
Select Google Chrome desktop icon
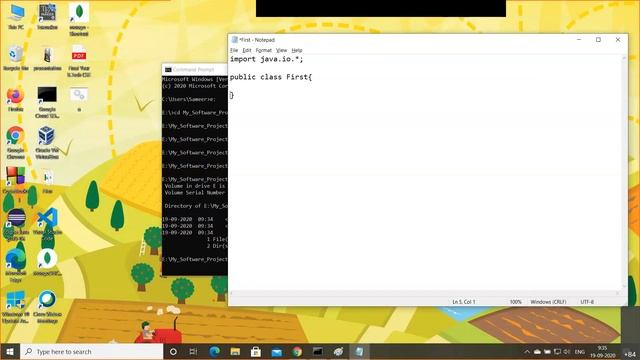pos(16,142)
